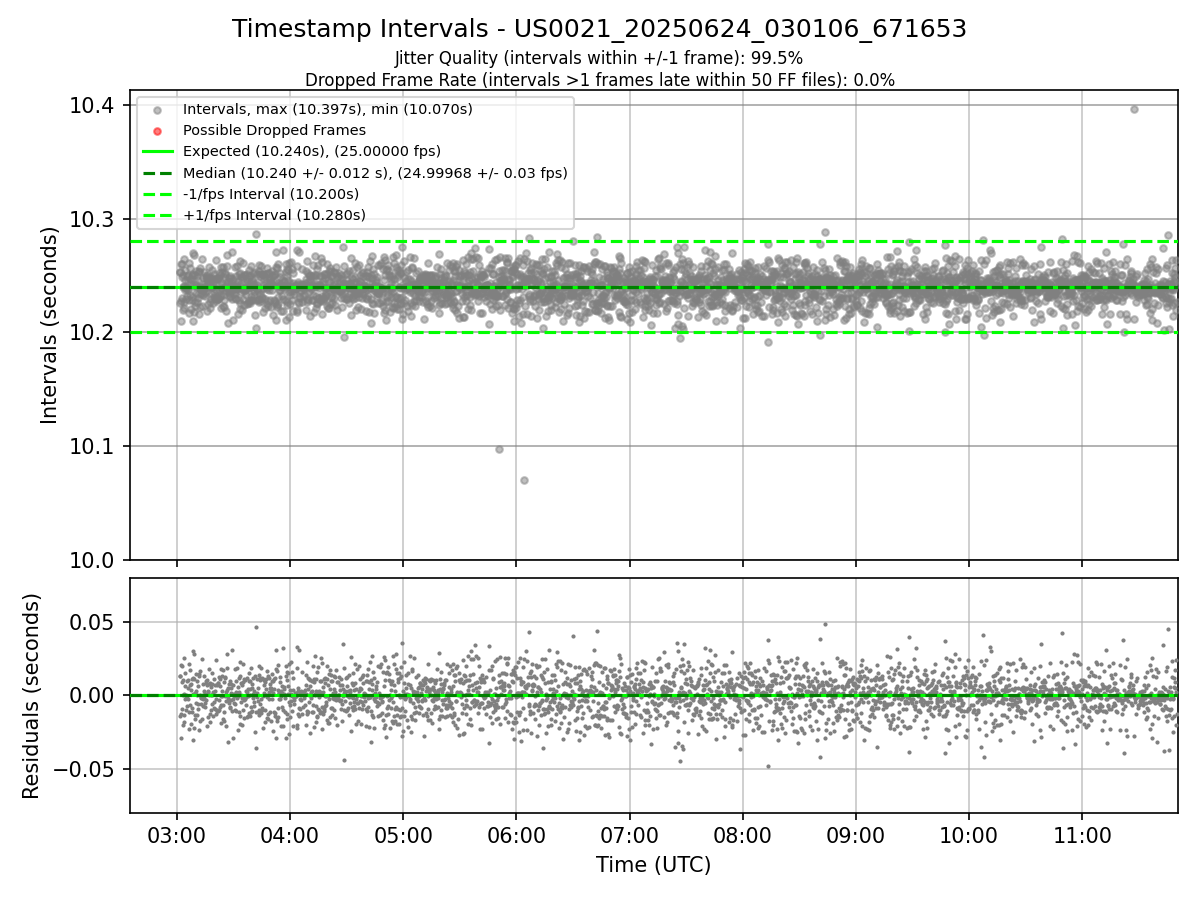Click the '−0.05' residuals tick label
1200x900 pixels.
[x=85, y=770]
